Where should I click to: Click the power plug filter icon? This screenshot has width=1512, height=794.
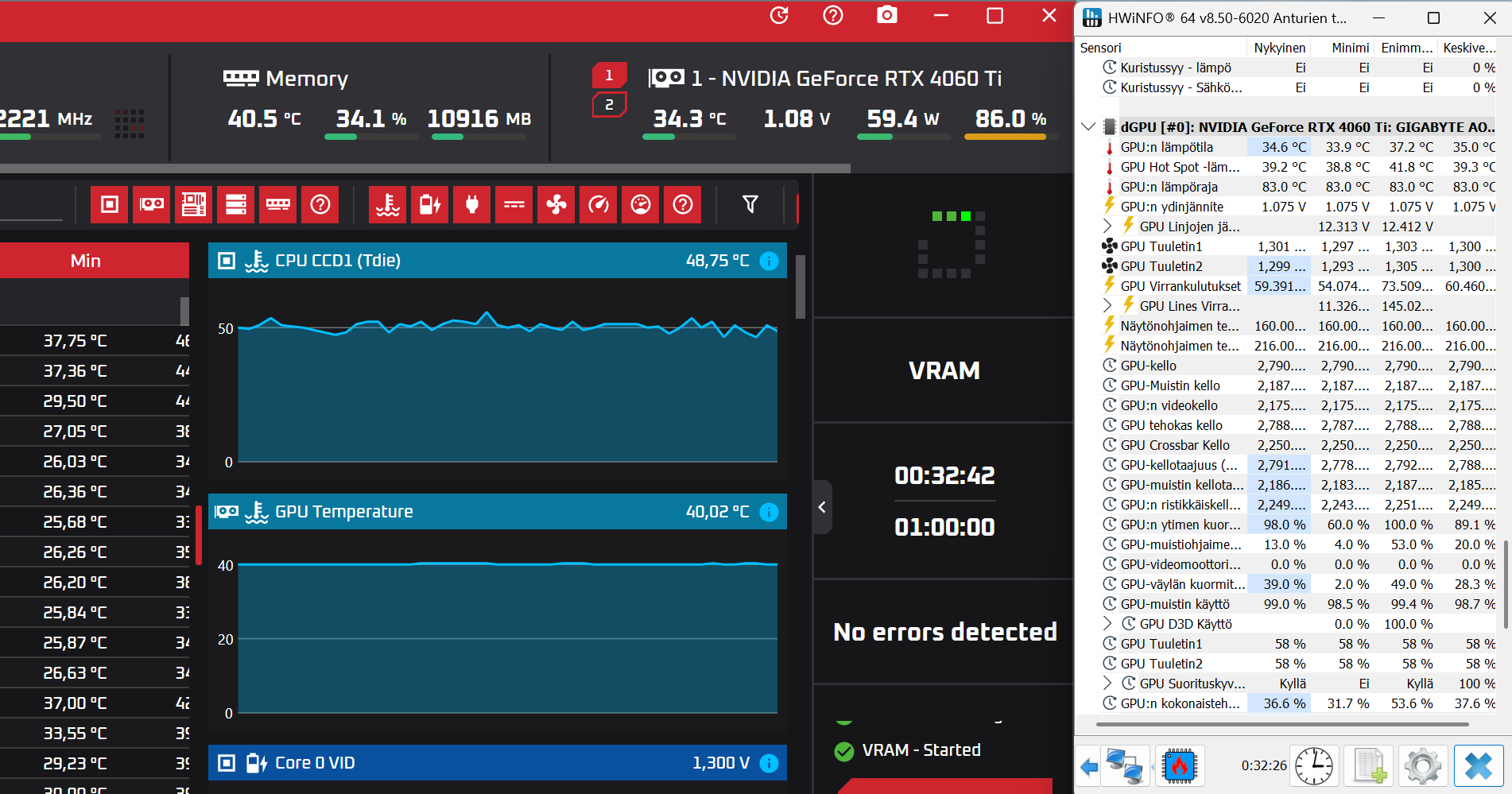tap(472, 205)
